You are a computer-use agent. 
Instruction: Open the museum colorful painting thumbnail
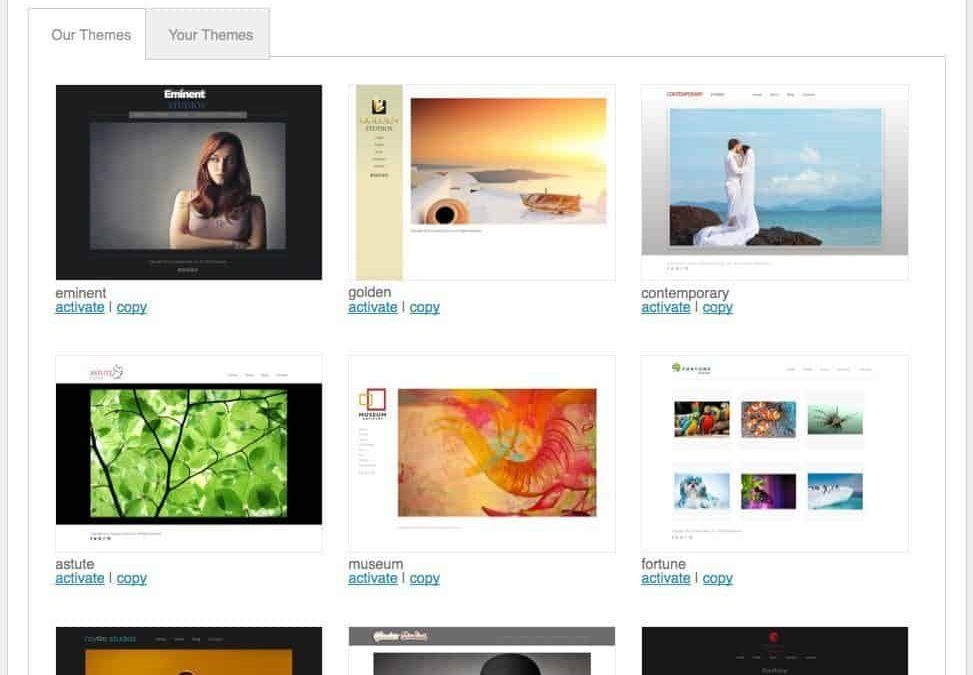point(481,453)
